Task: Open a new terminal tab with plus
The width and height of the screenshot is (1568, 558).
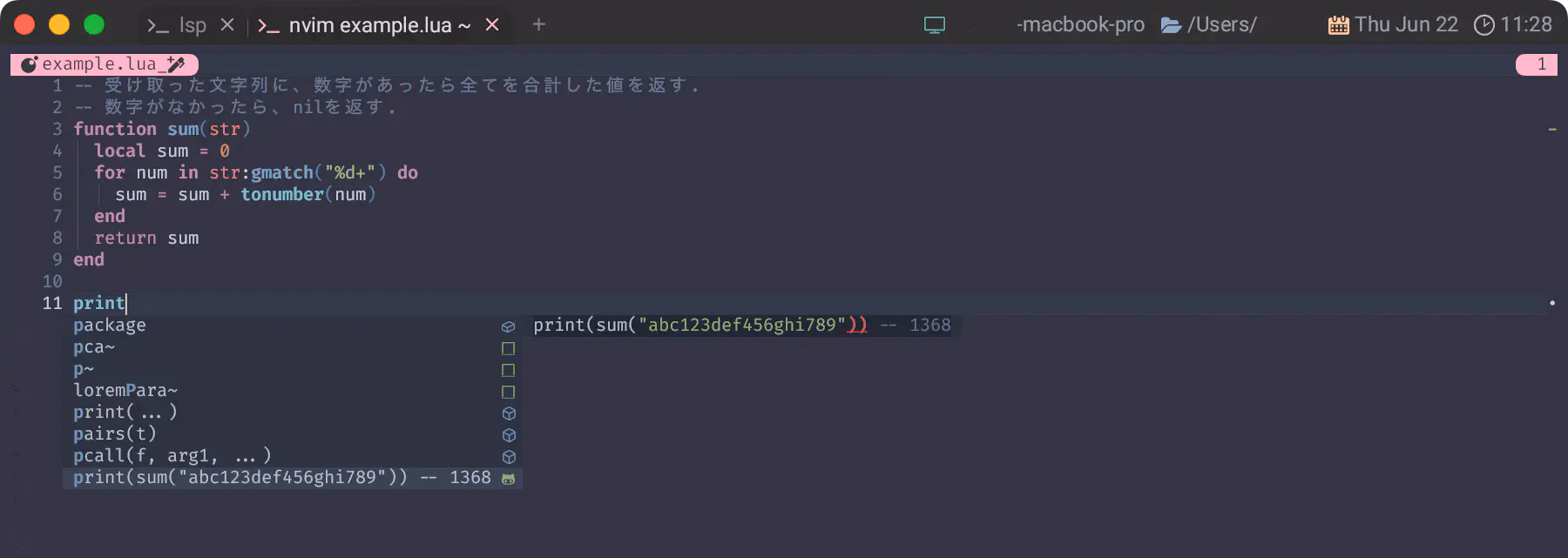Action: 539,24
